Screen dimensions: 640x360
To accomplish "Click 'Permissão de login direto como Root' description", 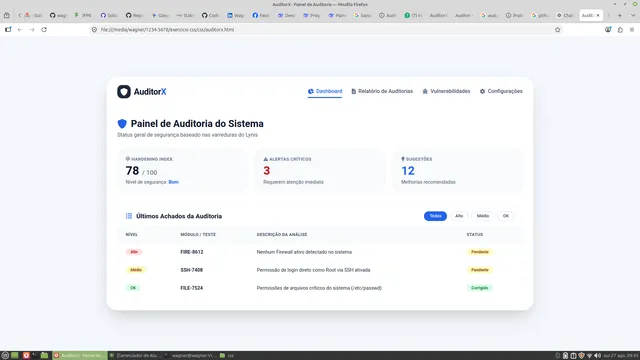I will tap(313, 270).
